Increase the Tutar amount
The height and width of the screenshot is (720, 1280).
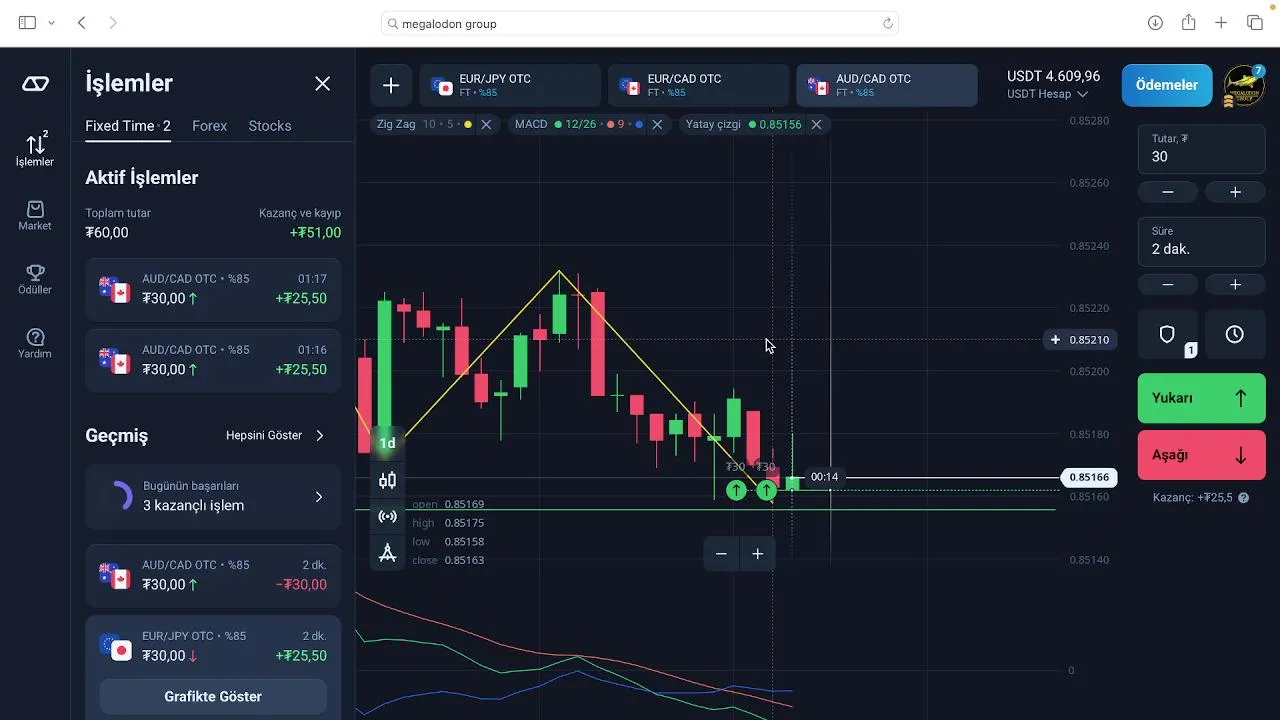[x=1235, y=192]
